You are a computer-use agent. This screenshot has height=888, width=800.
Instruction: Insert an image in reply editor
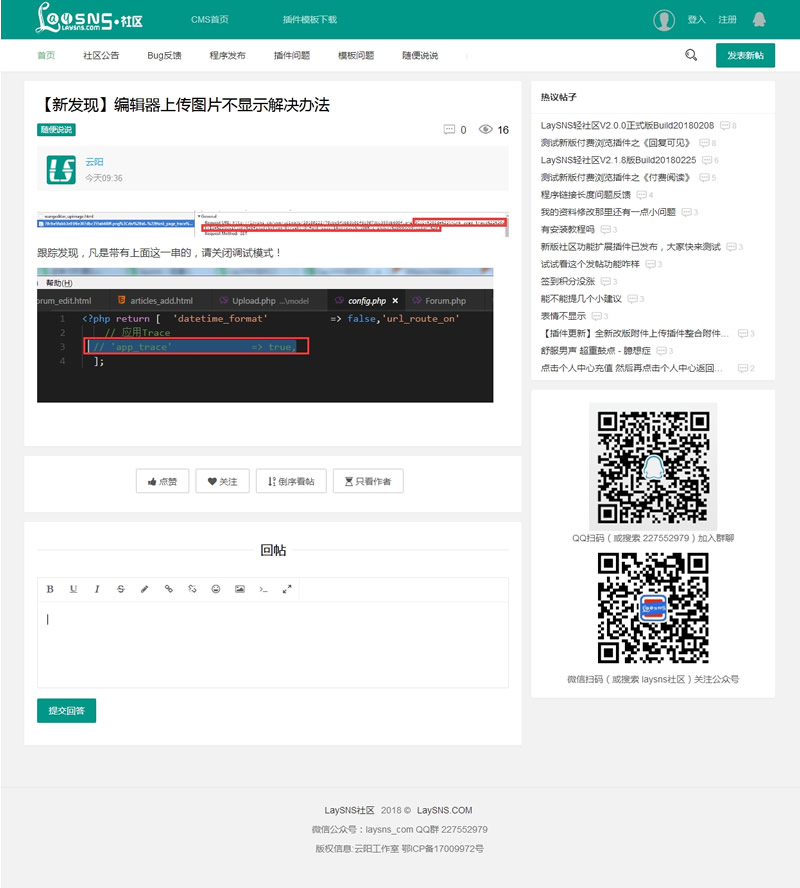click(239, 589)
